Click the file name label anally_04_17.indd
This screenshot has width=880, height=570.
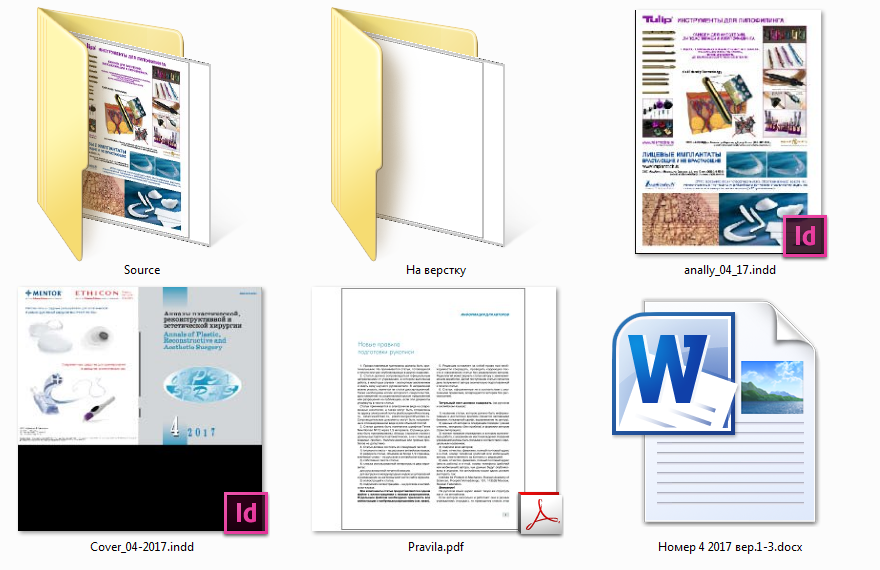click(x=730, y=270)
